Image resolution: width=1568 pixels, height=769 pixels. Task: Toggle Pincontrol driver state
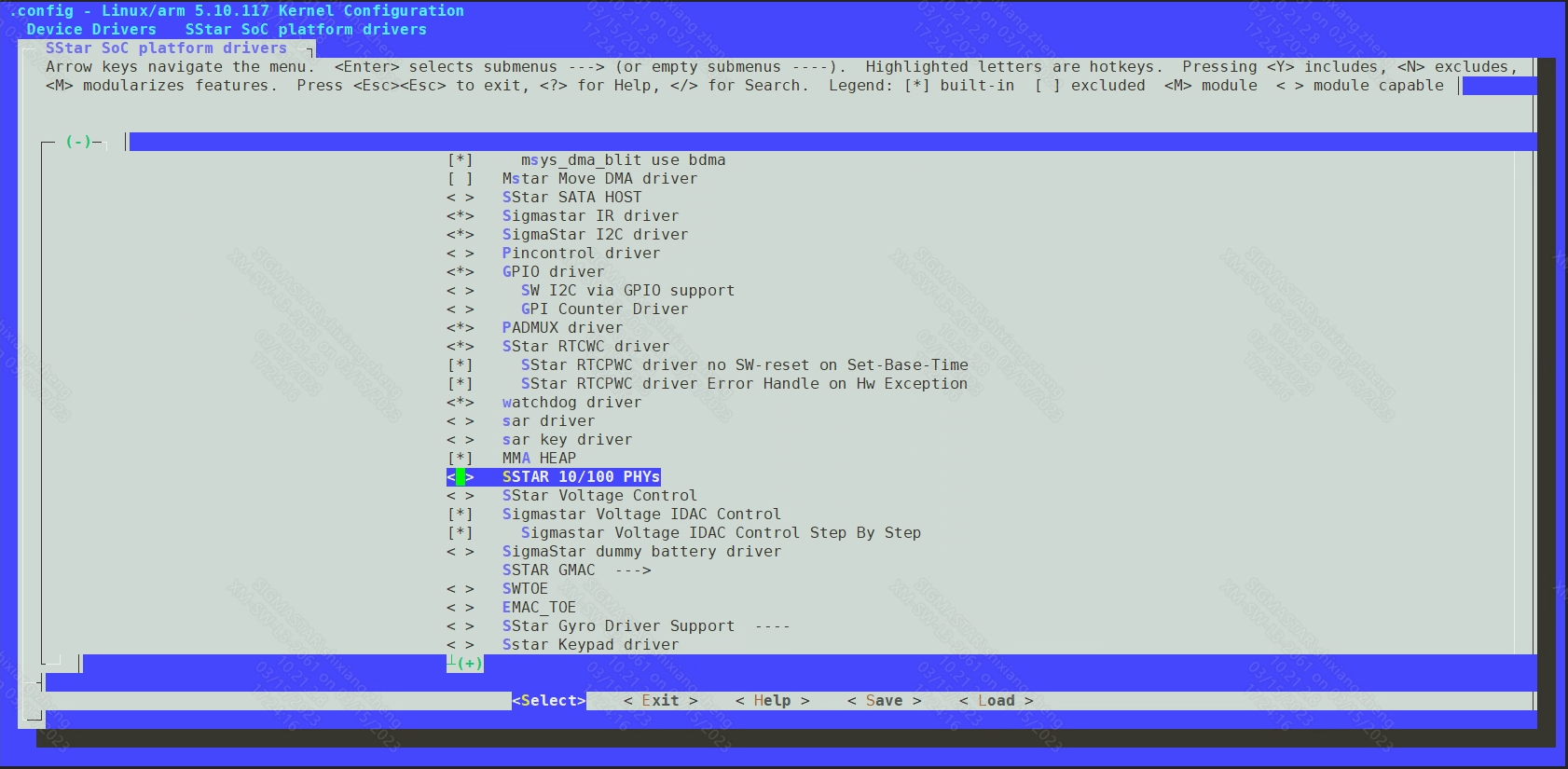461,254
